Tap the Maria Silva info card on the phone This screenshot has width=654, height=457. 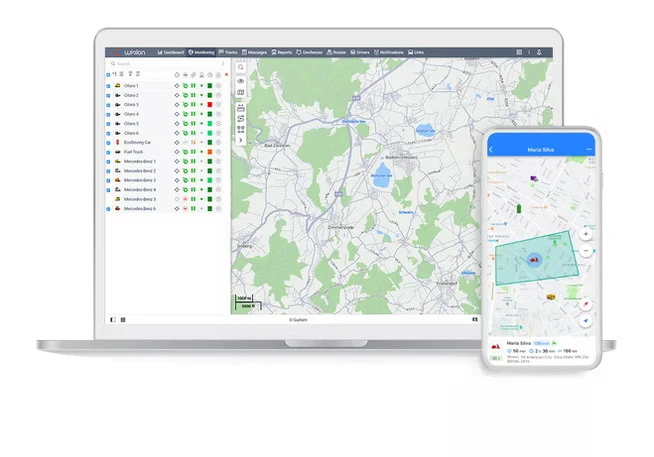[x=541, y=351]
